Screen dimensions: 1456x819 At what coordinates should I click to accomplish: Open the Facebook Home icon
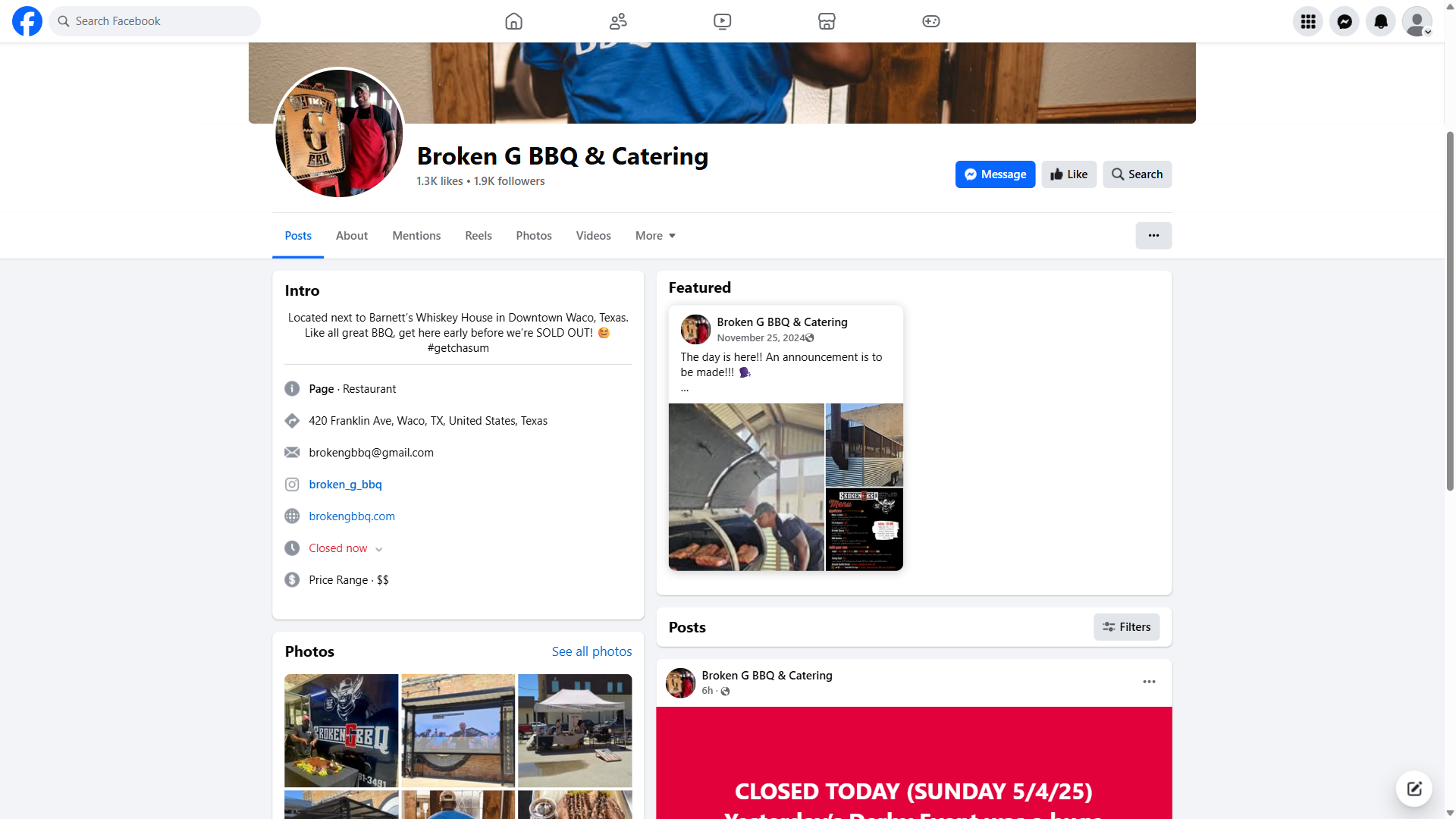(x=513, y=21)
